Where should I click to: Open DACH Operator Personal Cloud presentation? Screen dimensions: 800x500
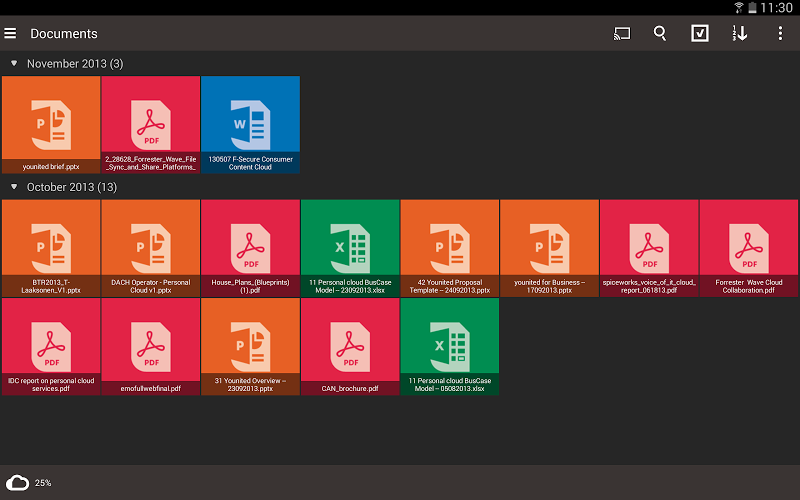click(x=150, y=247)
